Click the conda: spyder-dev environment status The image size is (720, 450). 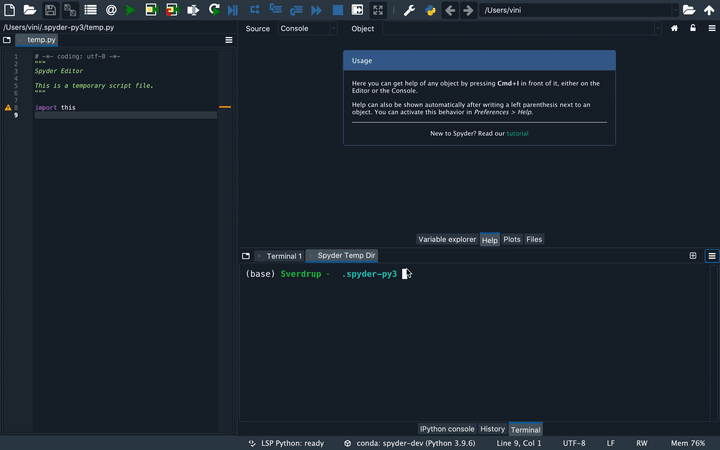(410, 443)
